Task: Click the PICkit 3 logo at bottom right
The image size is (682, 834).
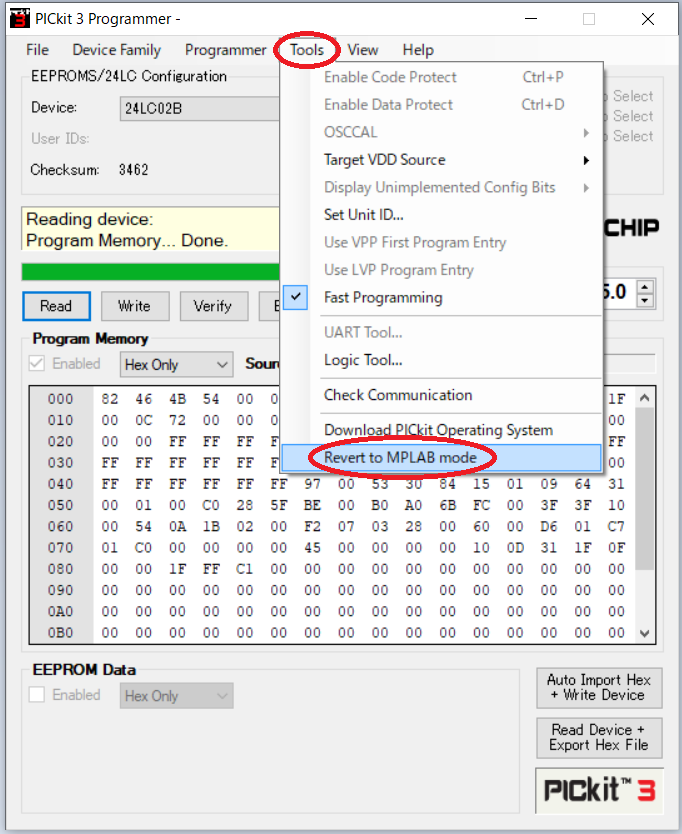Action: 599,790
